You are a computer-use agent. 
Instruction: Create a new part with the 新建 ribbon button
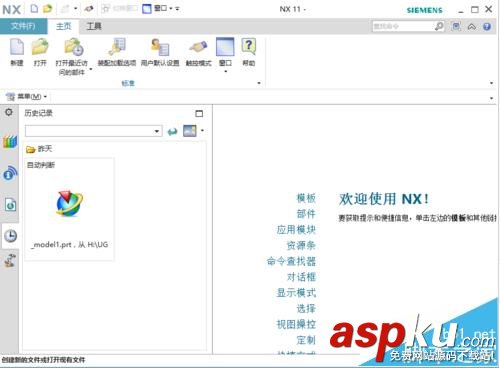click(x=17, y=52)
